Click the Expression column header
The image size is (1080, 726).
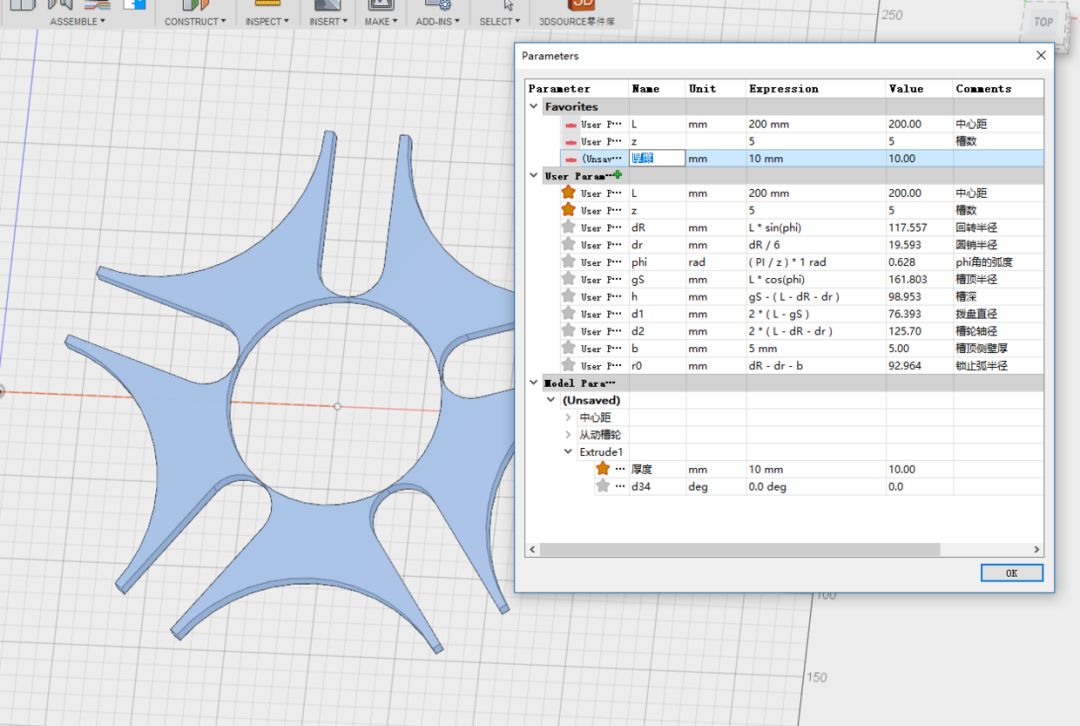coord(816,88)
